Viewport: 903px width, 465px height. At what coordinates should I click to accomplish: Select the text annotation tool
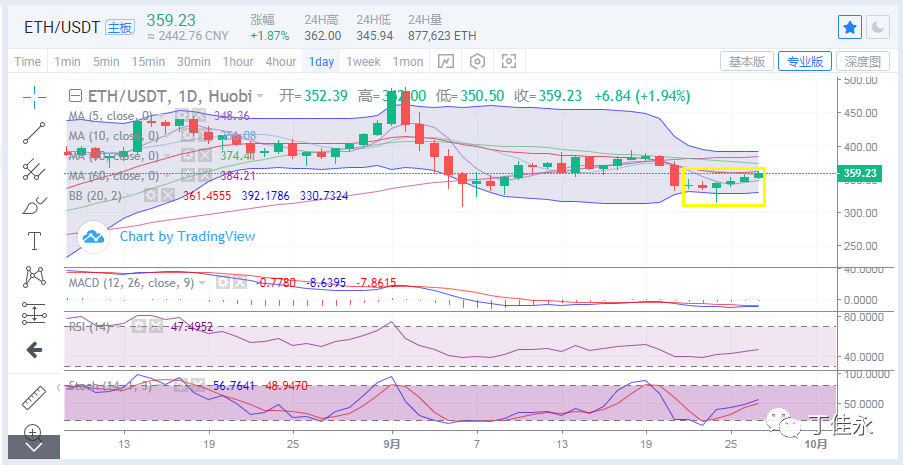pyautogui.click(x=35, y=241)
